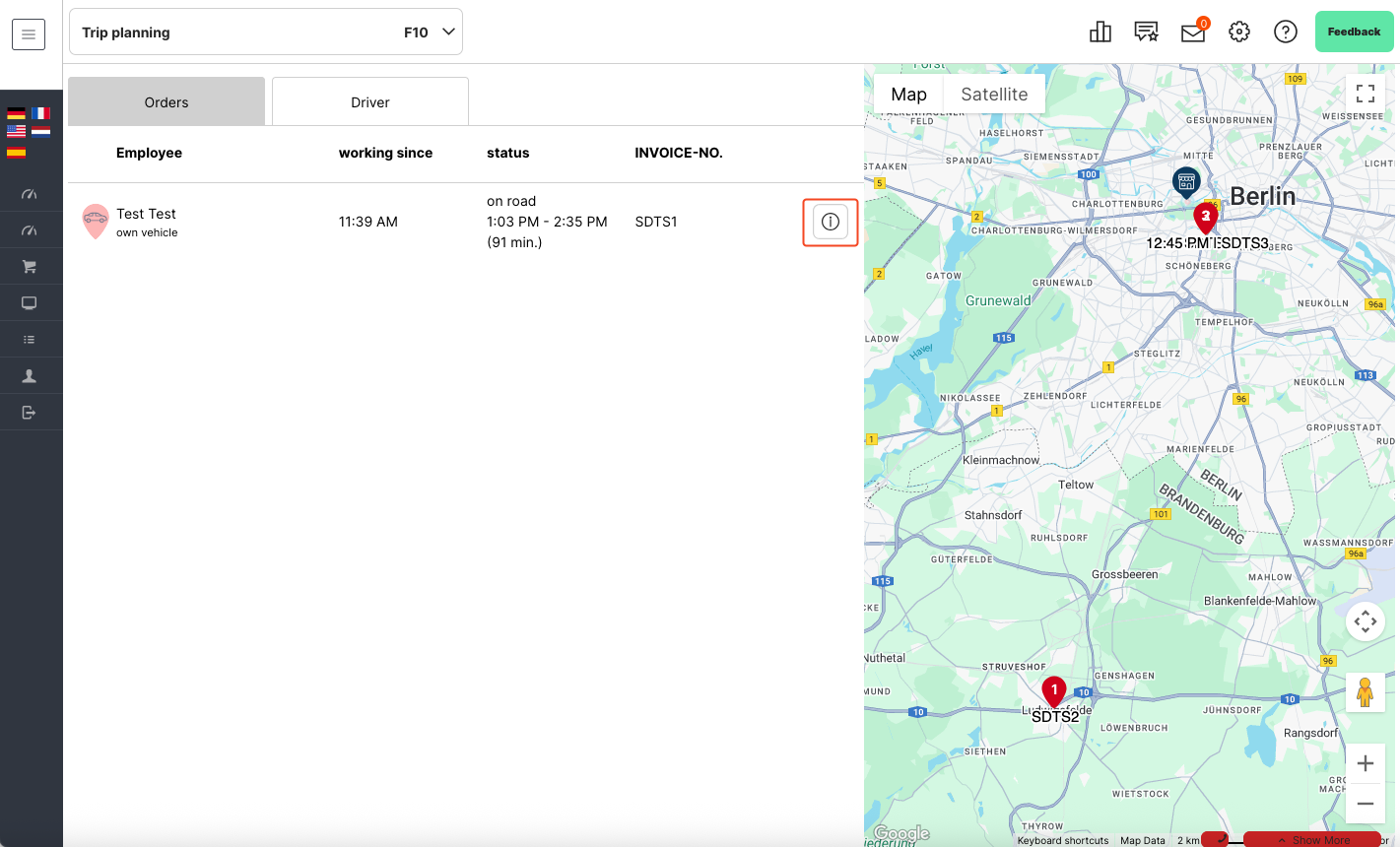Viewport: 1400px width, 847px height.
Task: Open the help question mark icon
Action: (x=1286, y=32)
